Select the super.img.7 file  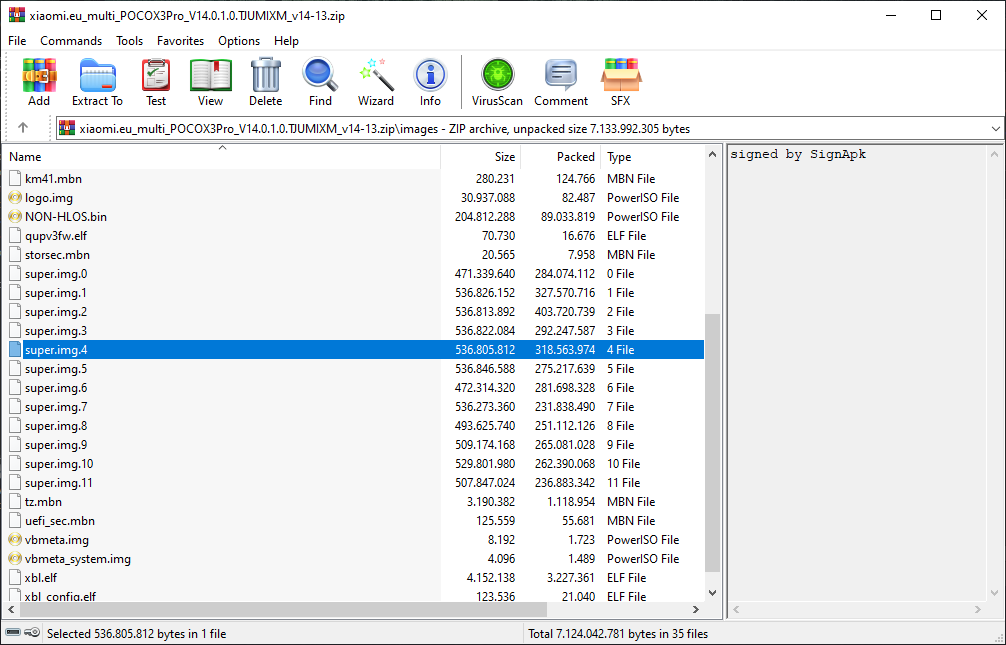tap(354, 407)
